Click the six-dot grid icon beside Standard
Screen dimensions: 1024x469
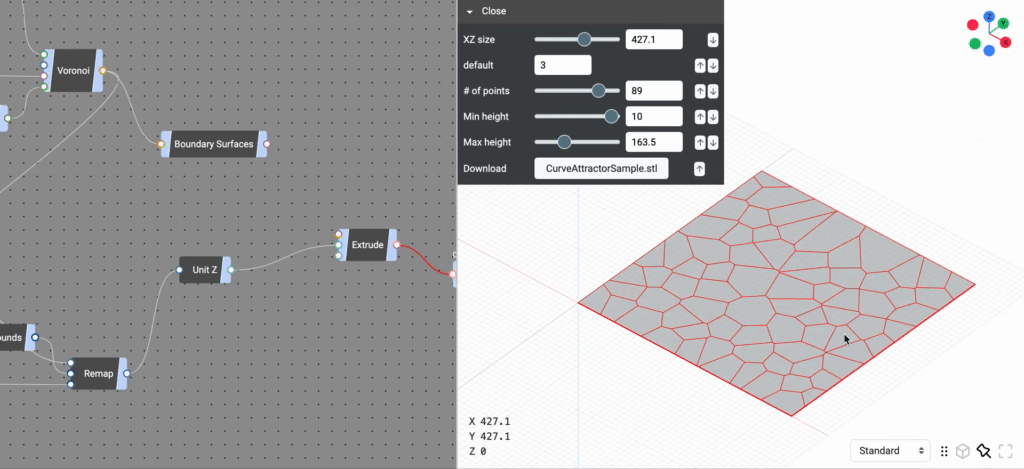tap(943, 451)
